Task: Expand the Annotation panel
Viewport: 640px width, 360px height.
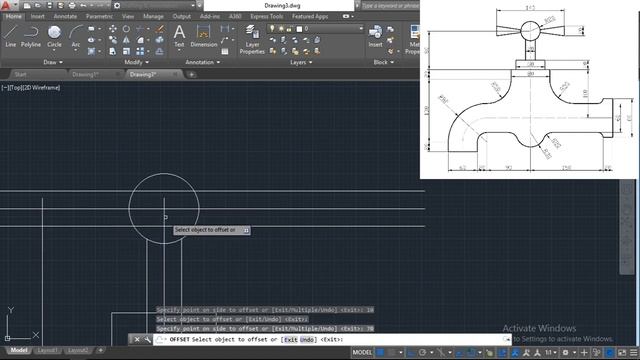Action: point(202,62)
